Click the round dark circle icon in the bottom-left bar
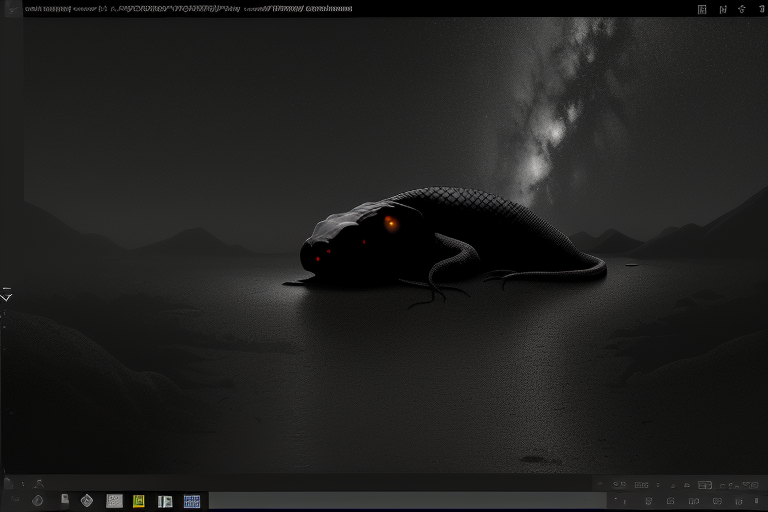768x512 pixels. pyautogui.click(x=38, y=501)
